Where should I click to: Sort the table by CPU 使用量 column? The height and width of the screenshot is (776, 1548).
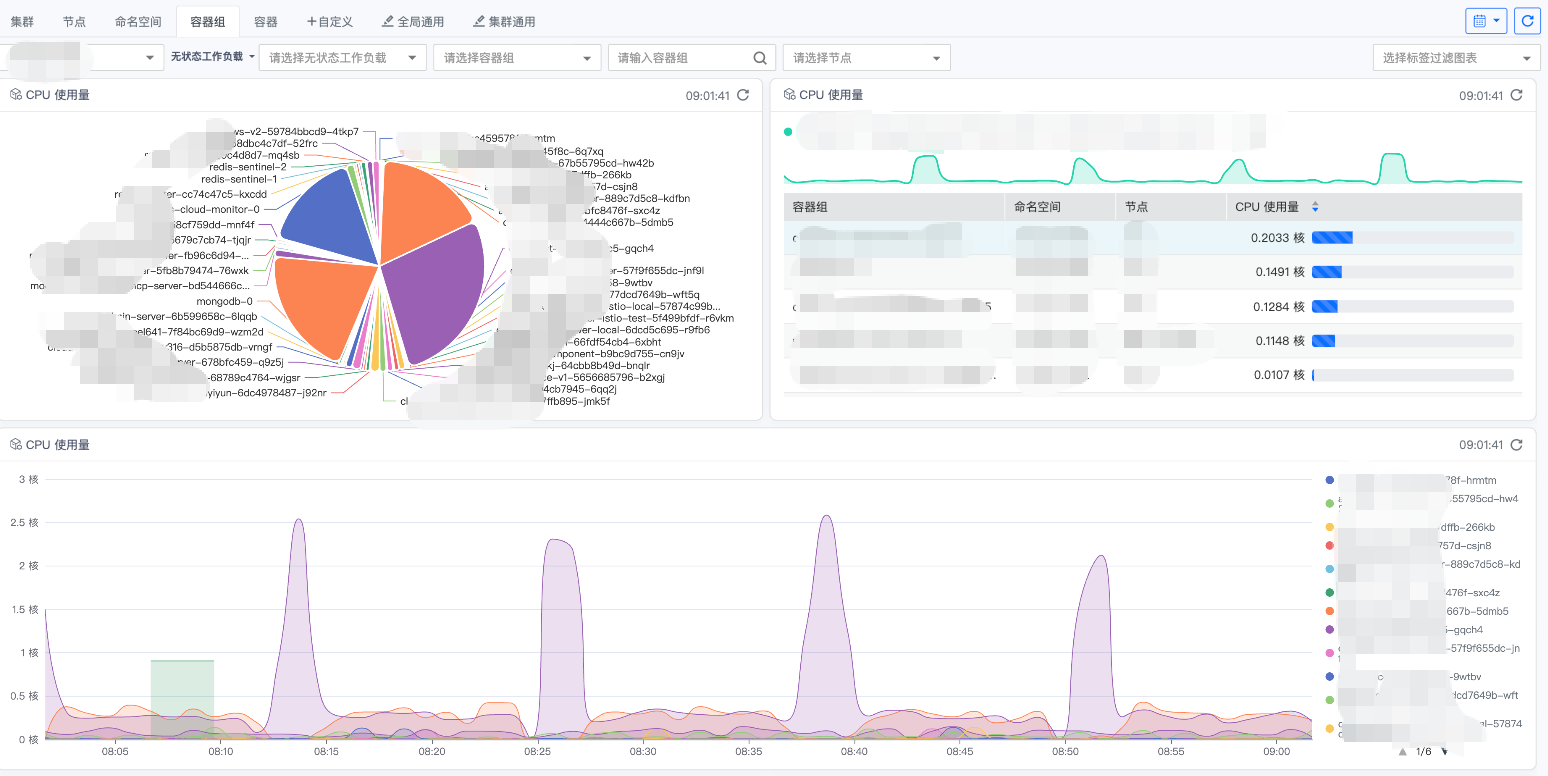point(1315,207)
